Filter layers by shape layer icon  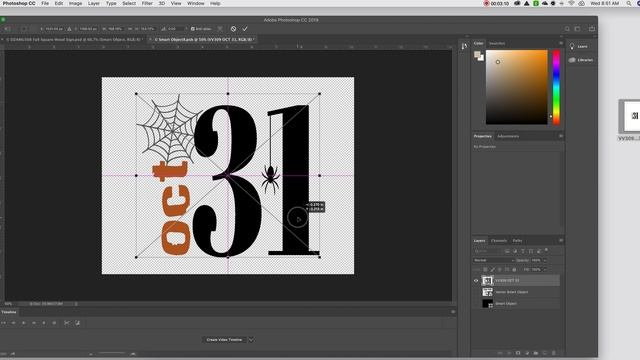pyautogui.click(x=531, y=251)
